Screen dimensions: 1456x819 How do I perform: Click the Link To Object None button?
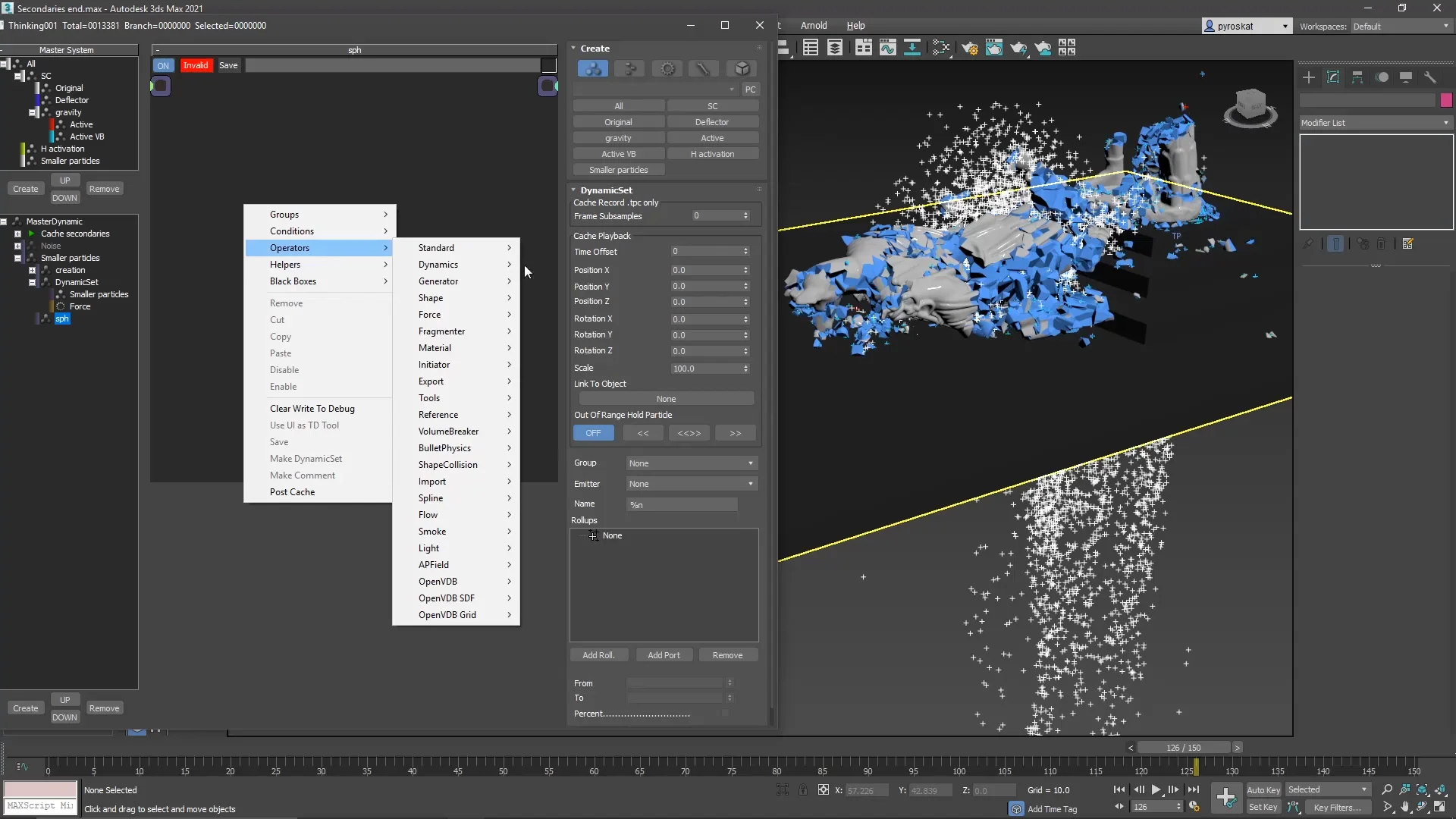click(x=666, y=399)
